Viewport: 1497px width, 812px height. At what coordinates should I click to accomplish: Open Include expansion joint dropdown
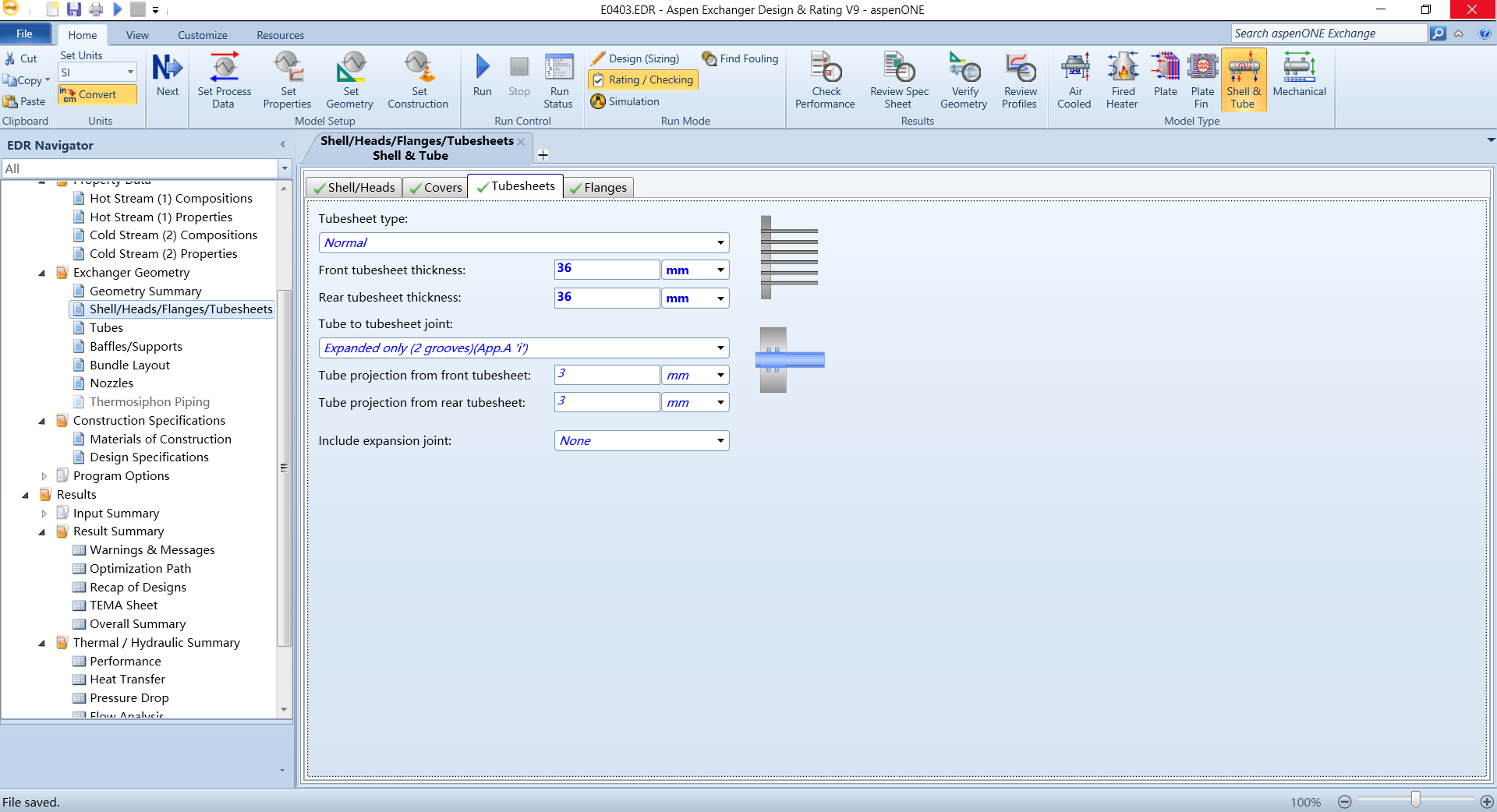(x=720, y=441)
